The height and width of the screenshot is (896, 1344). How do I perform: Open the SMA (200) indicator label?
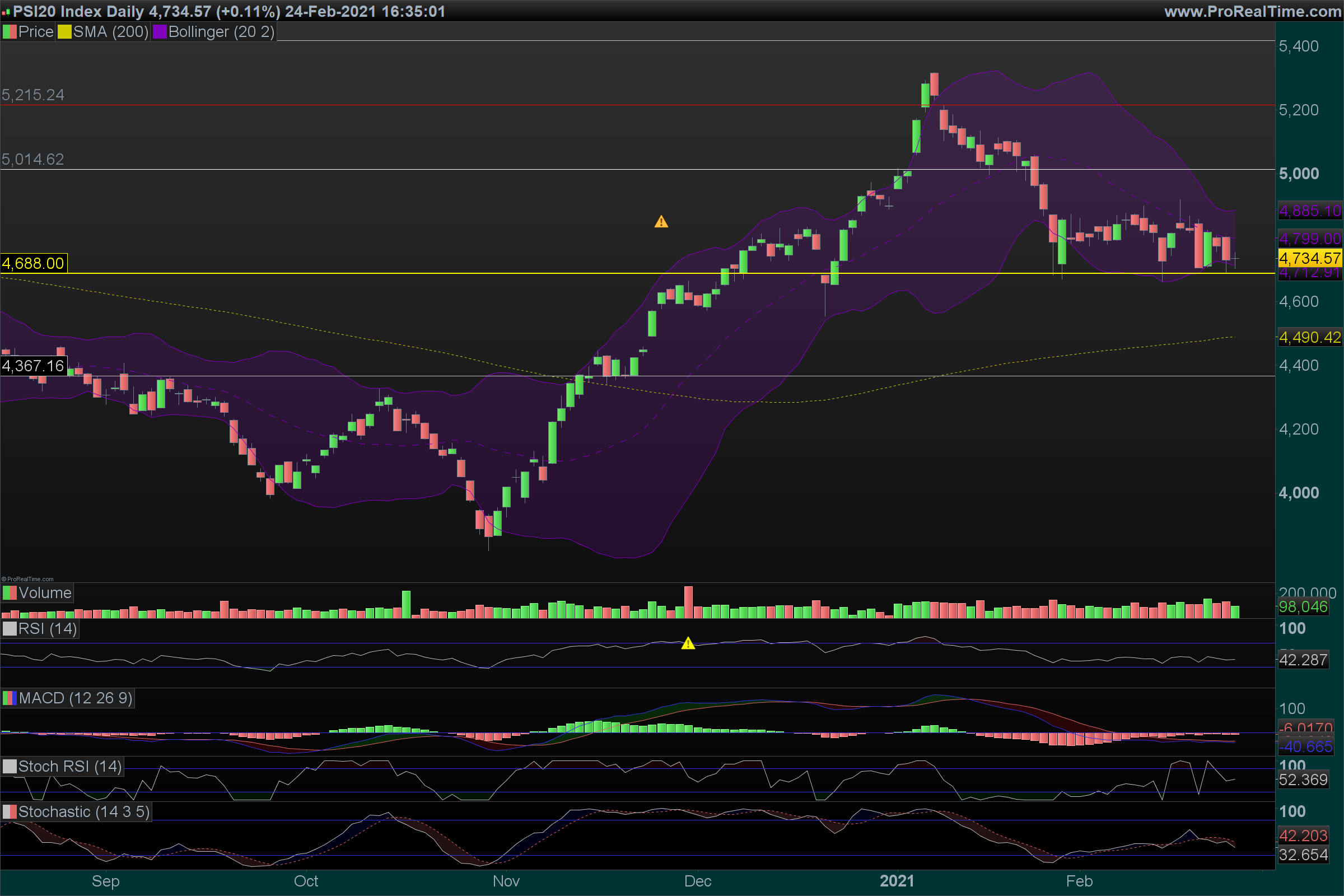coord(110,32)
